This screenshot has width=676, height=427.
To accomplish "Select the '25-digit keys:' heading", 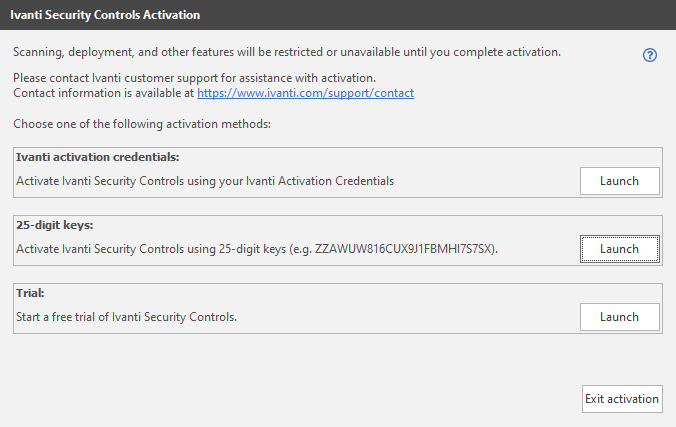I will (55, 225).
